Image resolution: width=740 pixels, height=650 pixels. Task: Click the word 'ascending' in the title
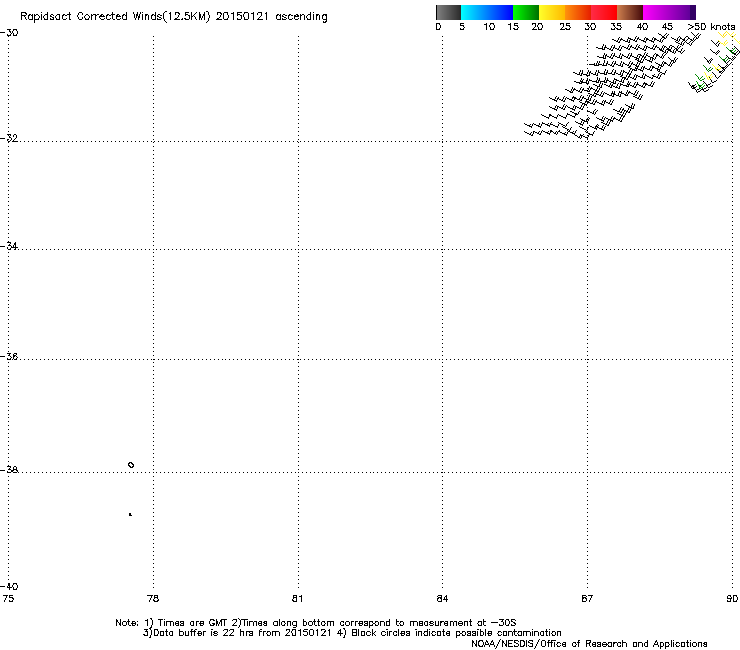tap(301, 17)
